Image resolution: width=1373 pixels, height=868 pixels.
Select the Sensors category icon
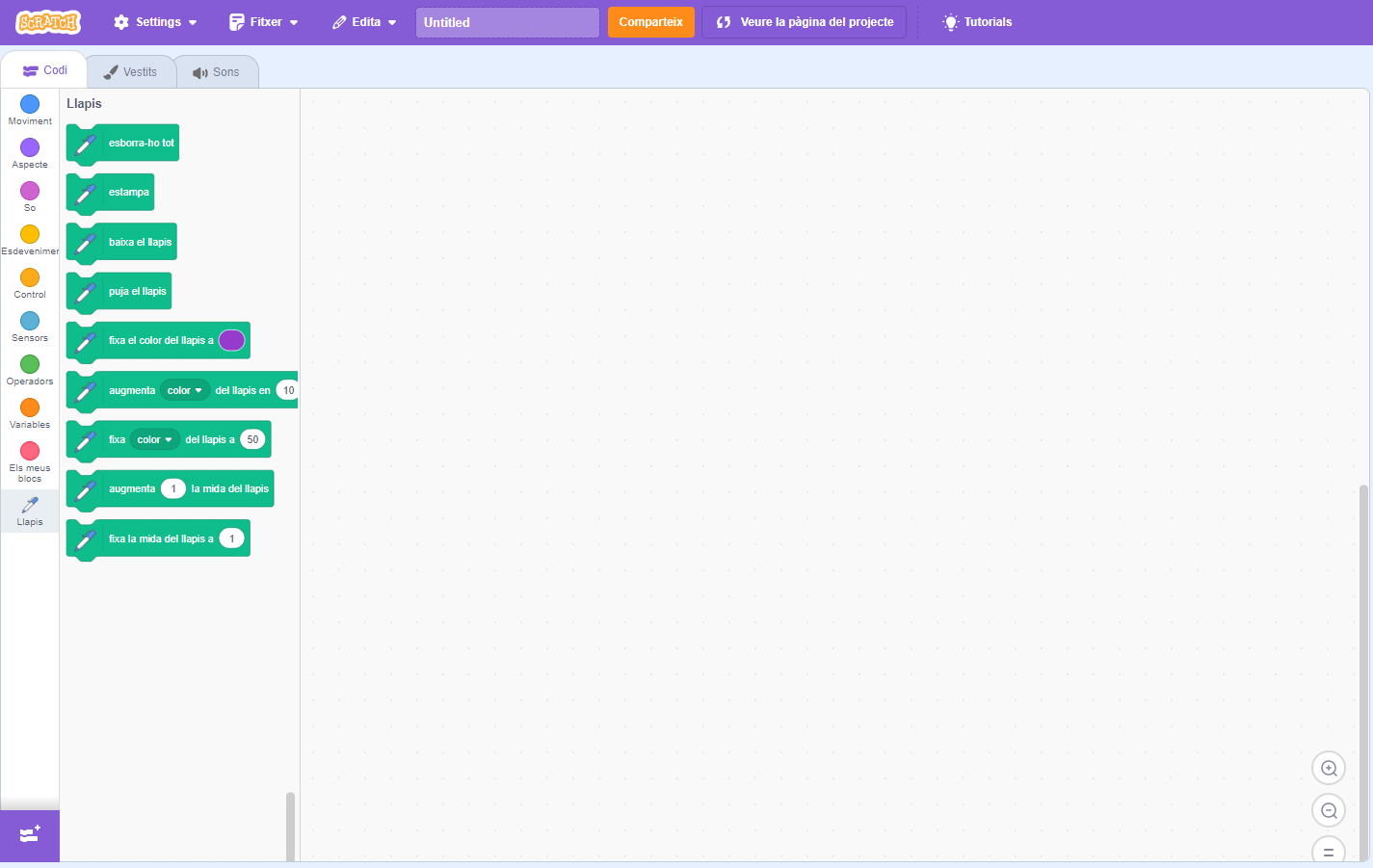point(30,321)
